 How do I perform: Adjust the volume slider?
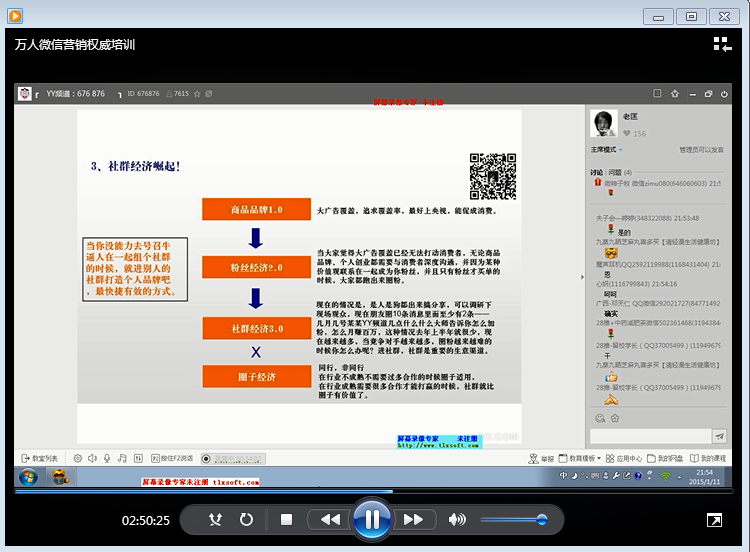(513, 520)
